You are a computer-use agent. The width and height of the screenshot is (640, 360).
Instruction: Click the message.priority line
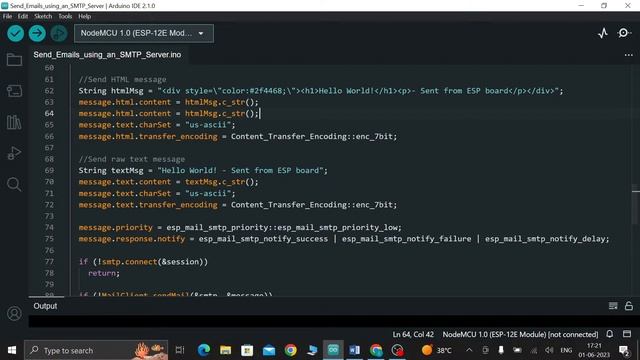click(x=240, y=227)
